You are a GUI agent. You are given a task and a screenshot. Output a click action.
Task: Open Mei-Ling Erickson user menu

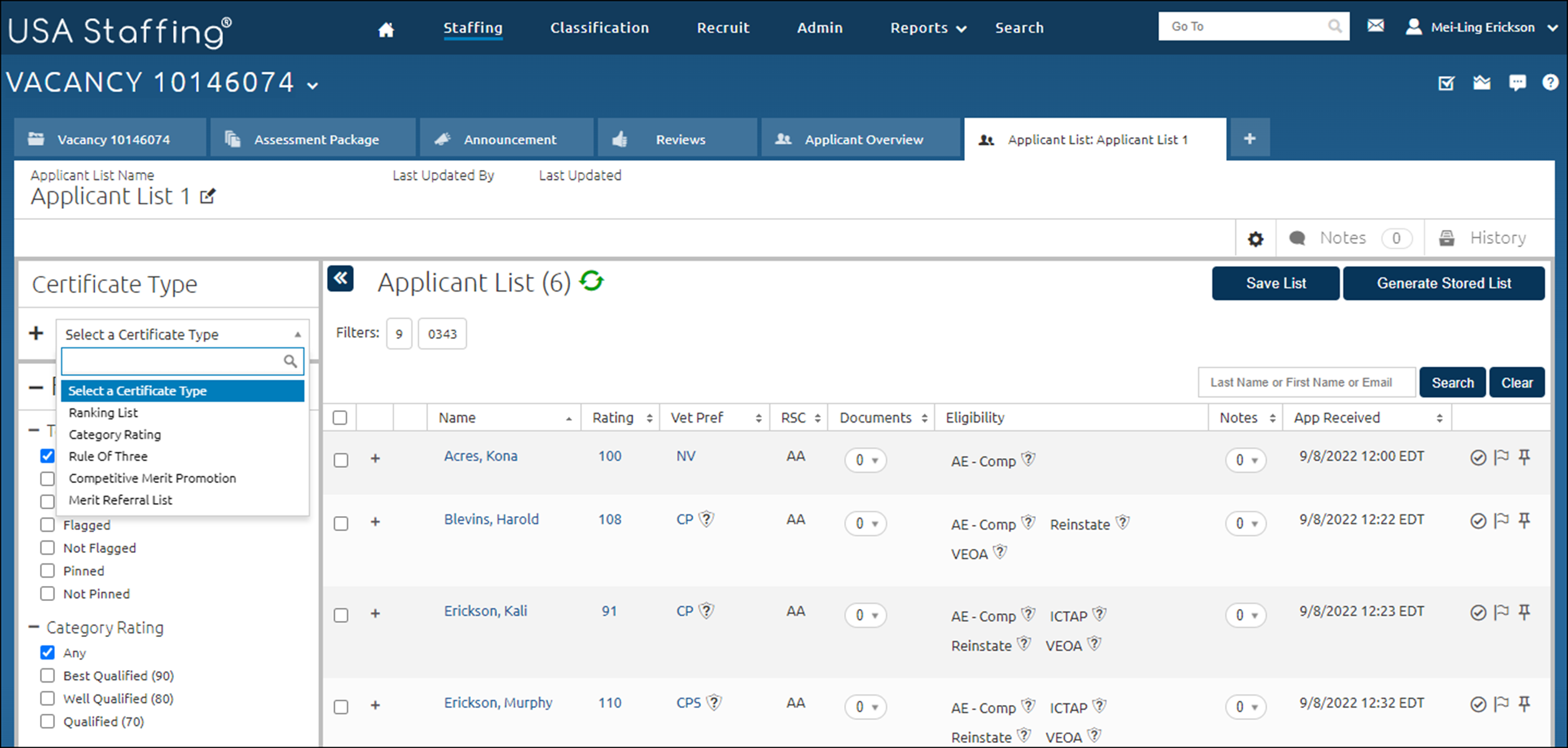[1481, 27]
